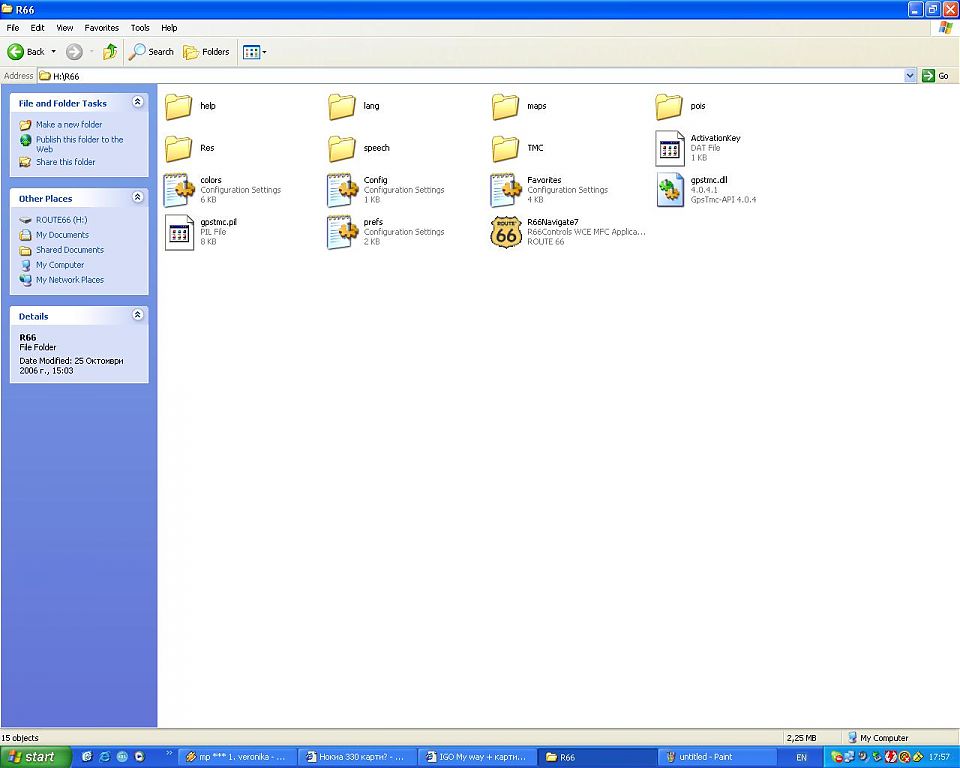This screenshot has height=768, width=960.
Task: Toggle the Folders tree pane
Action: [207, 52]
